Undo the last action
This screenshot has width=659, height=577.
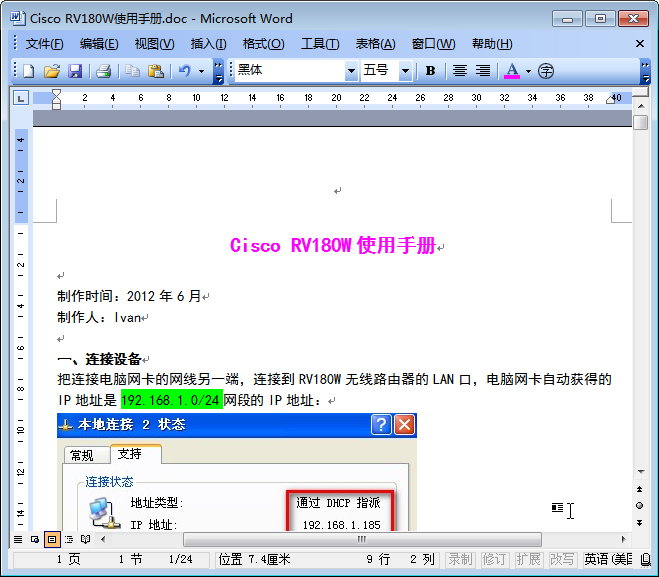pos(185,71)
